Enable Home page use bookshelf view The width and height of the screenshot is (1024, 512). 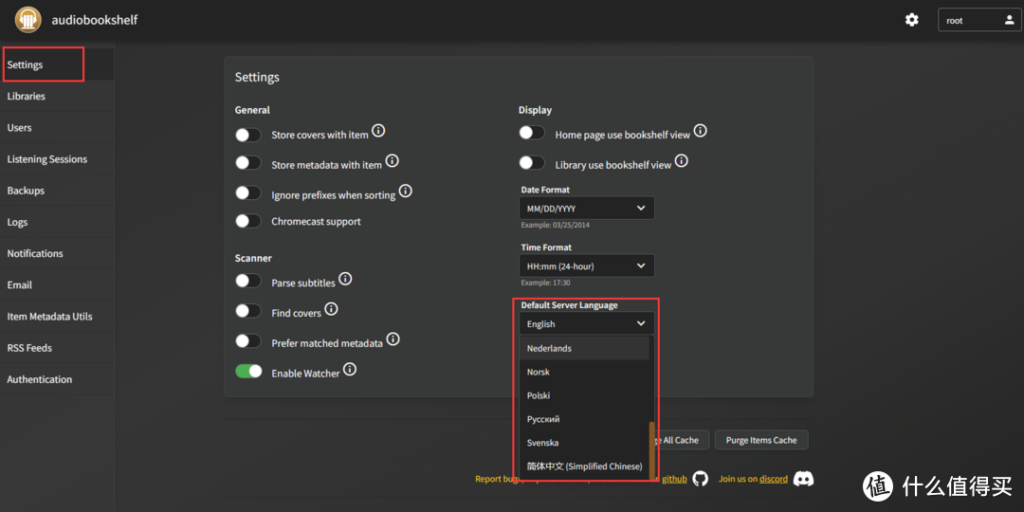point(532,133)
